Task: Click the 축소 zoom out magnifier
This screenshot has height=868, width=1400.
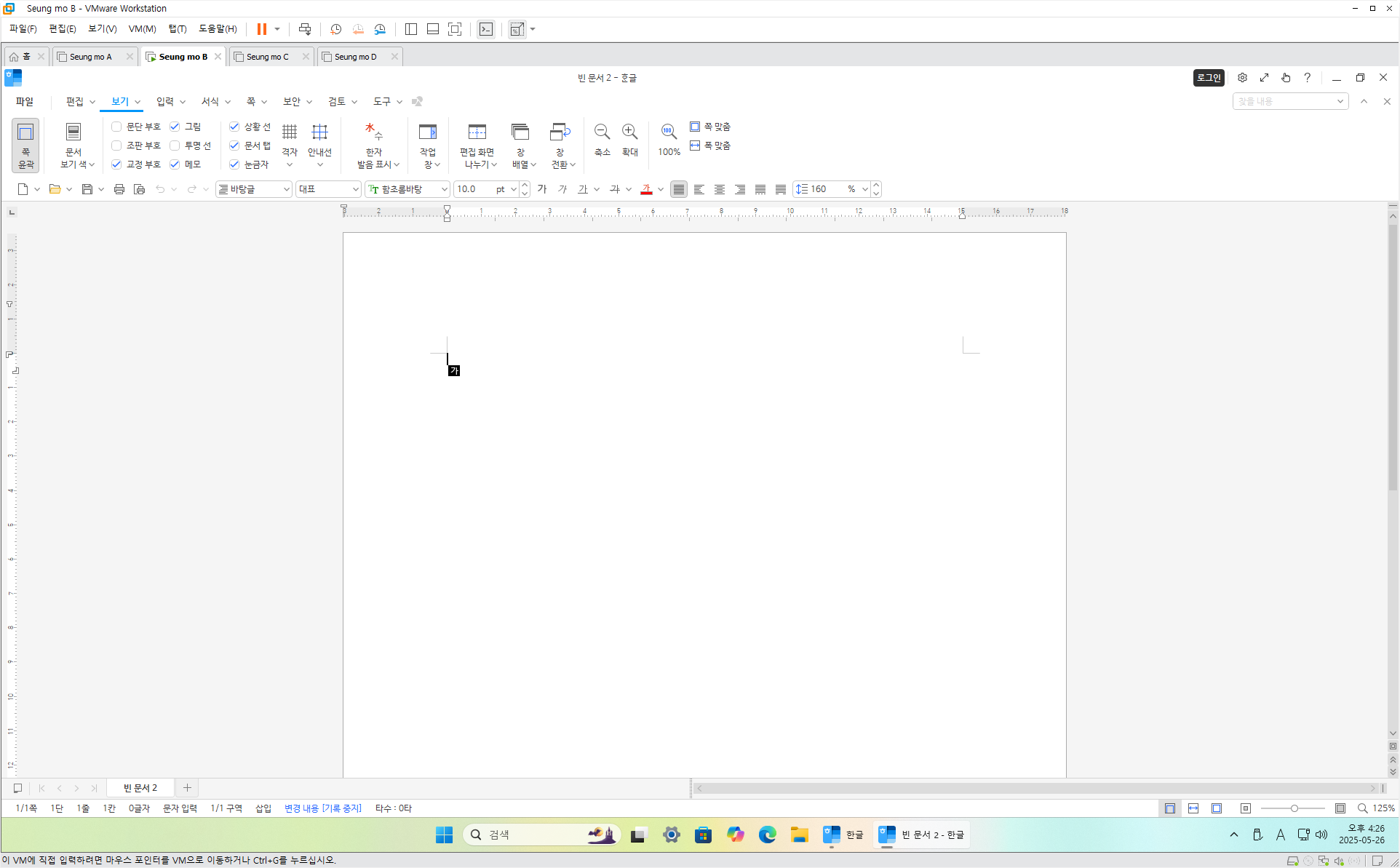Action: point(602,132)
